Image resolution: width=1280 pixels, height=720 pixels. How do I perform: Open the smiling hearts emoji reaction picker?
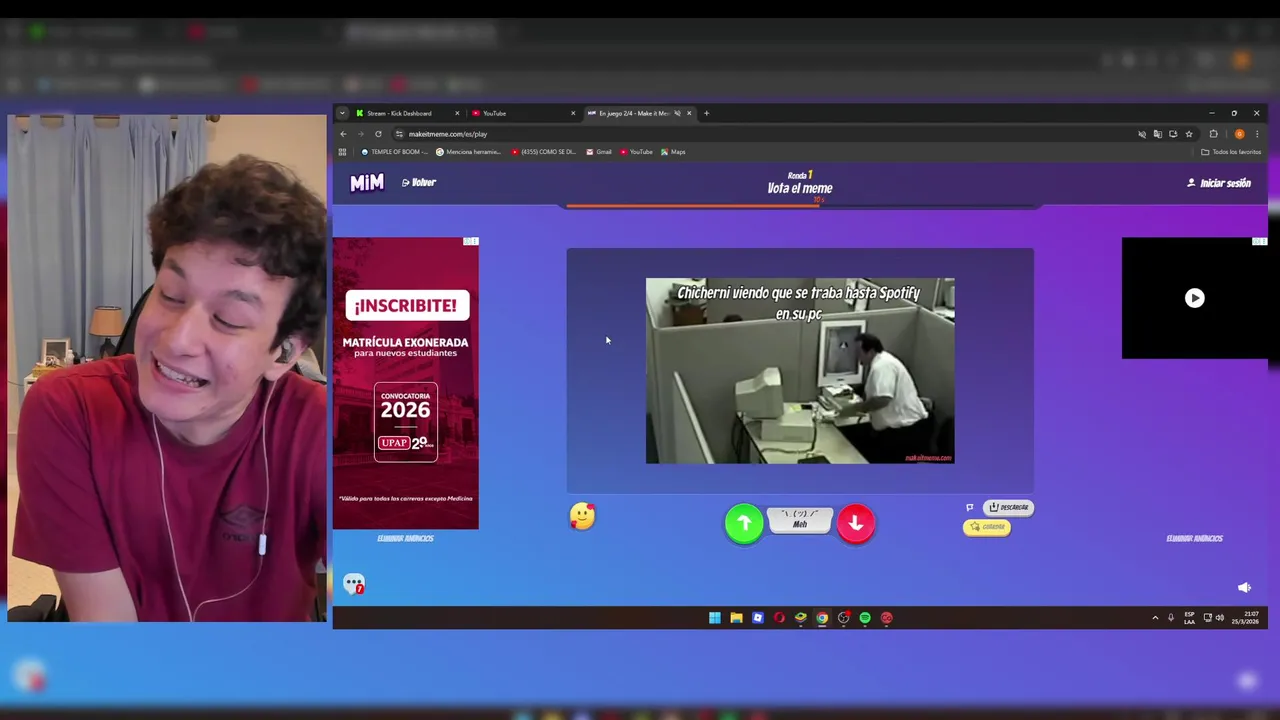(582, 516)
